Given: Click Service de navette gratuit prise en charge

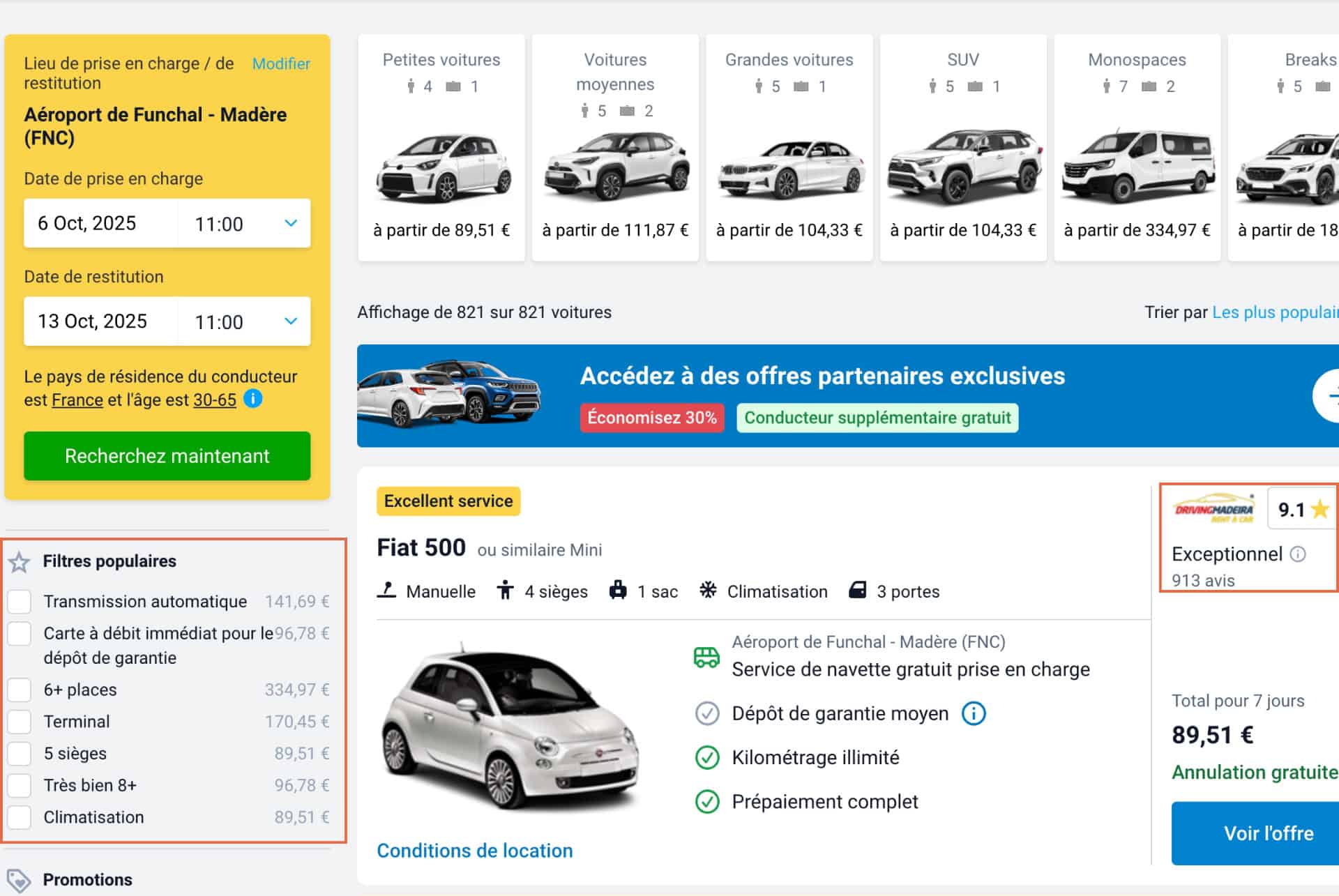Looking at the screenshot, I should pos(911,669).
